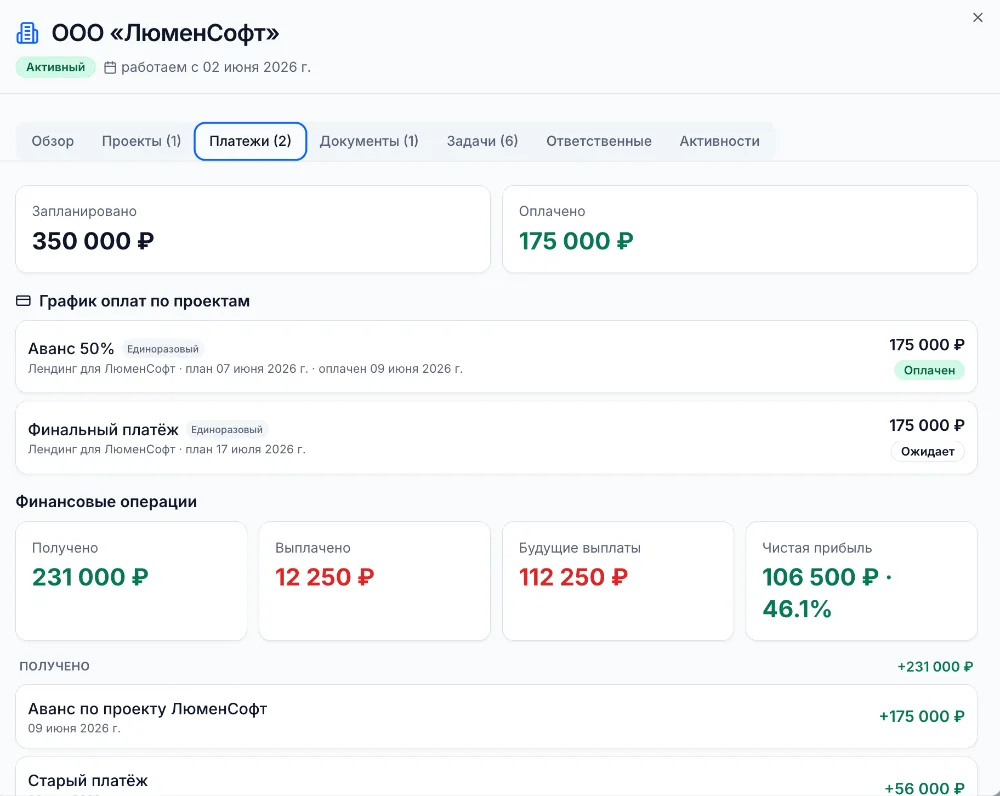
Task: Click the Выплачено 12 250 ₽ card
Action: (x=374, y=581)
